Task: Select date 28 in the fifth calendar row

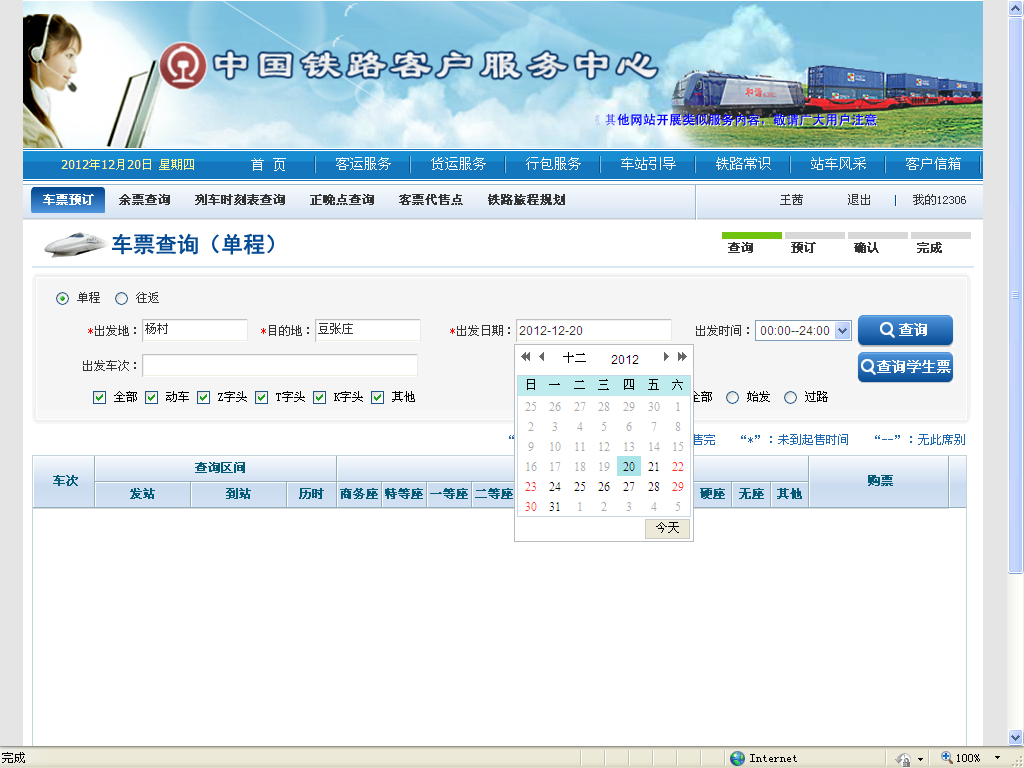Action: (x=654, y=487)
